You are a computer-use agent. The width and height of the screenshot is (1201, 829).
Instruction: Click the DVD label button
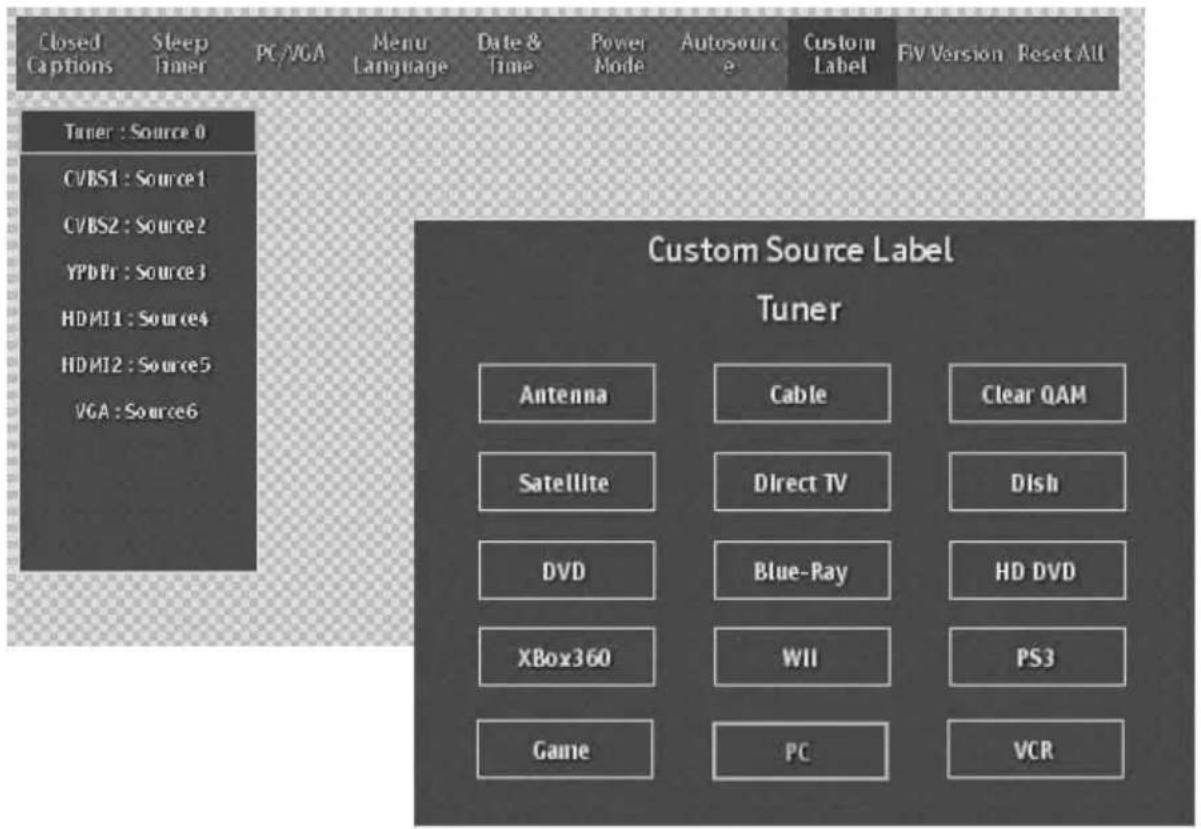pyautogui.click(x=567, y=570)
